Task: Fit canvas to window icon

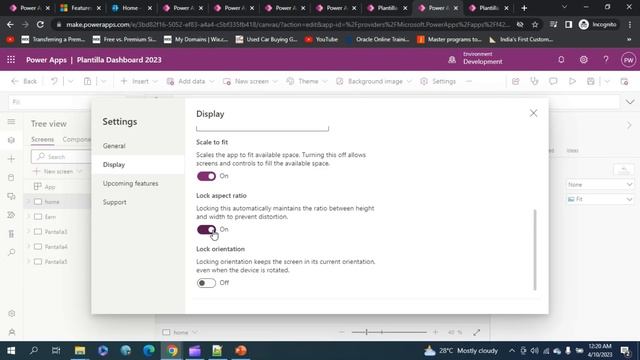Action: [476, 332]
